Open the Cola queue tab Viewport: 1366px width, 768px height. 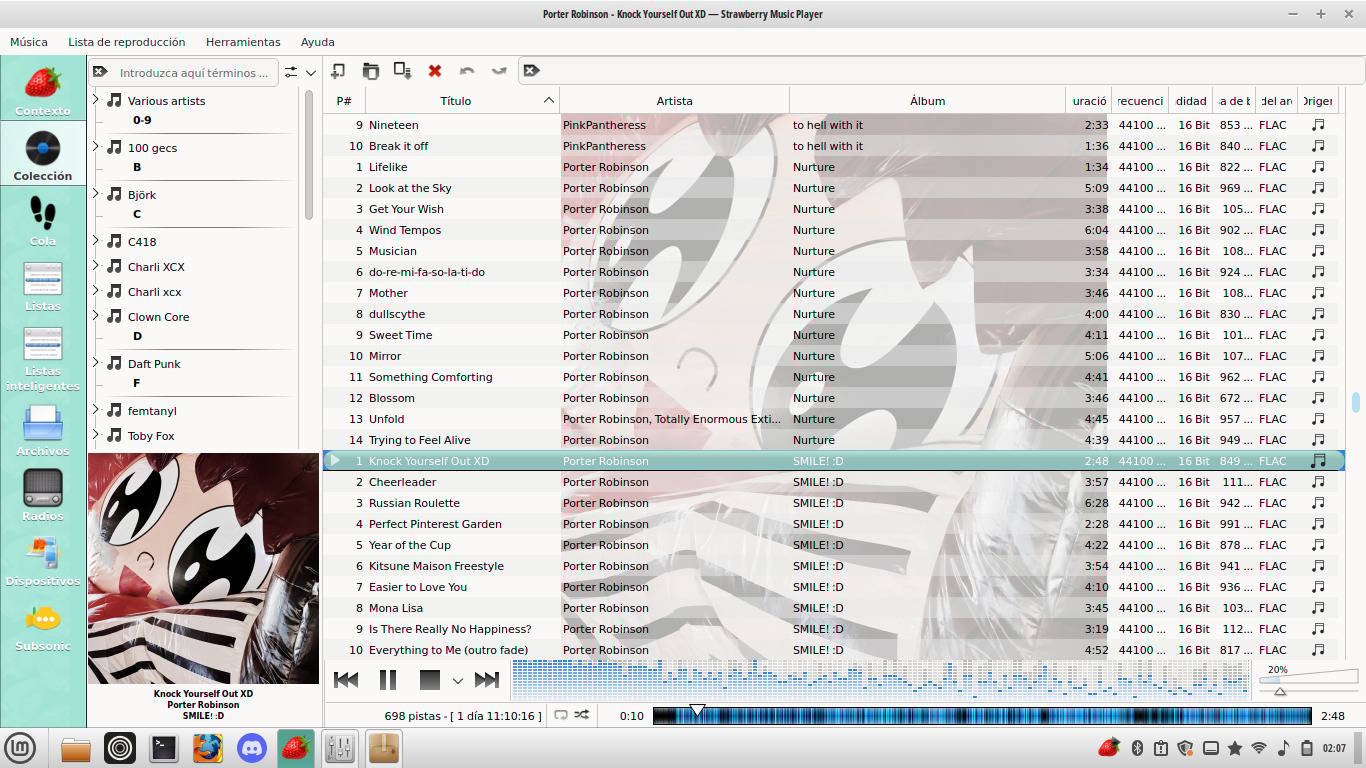tap(43, 220)
